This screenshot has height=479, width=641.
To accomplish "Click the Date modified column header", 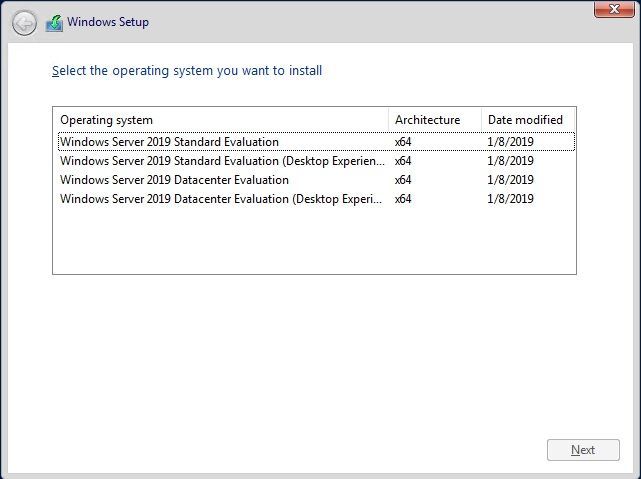I will tap(527, 120).
